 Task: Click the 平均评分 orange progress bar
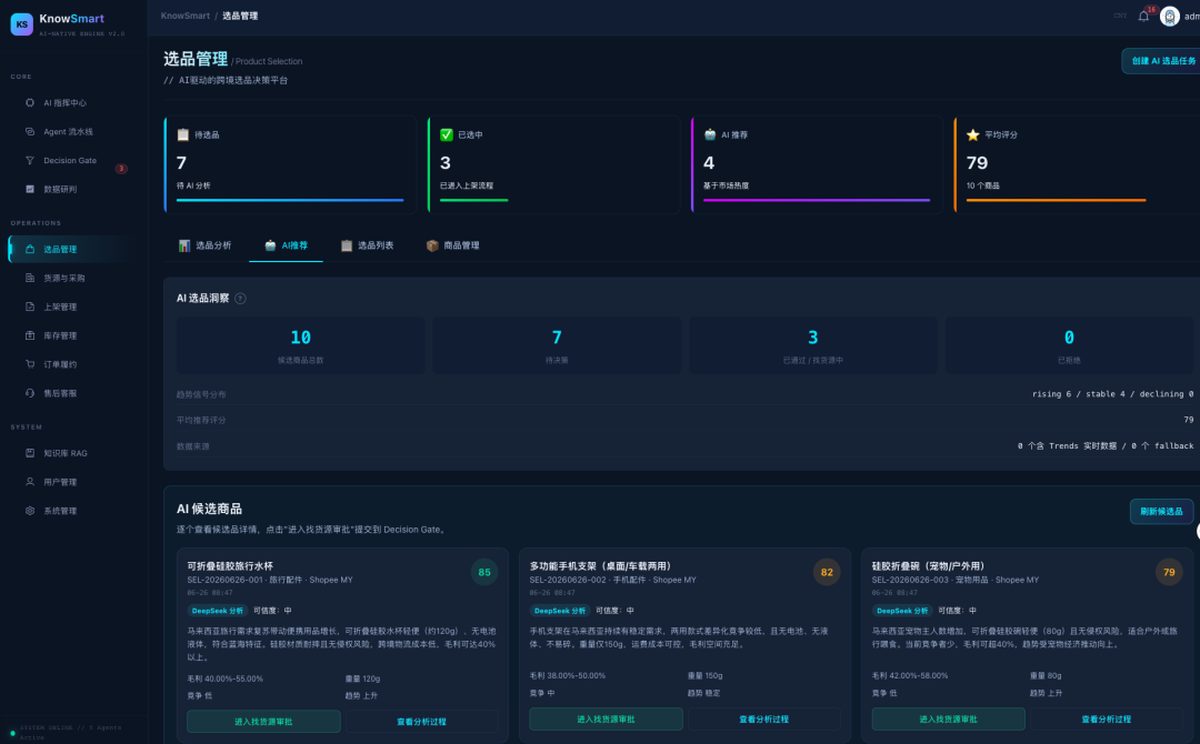(x=1056, y=200)
